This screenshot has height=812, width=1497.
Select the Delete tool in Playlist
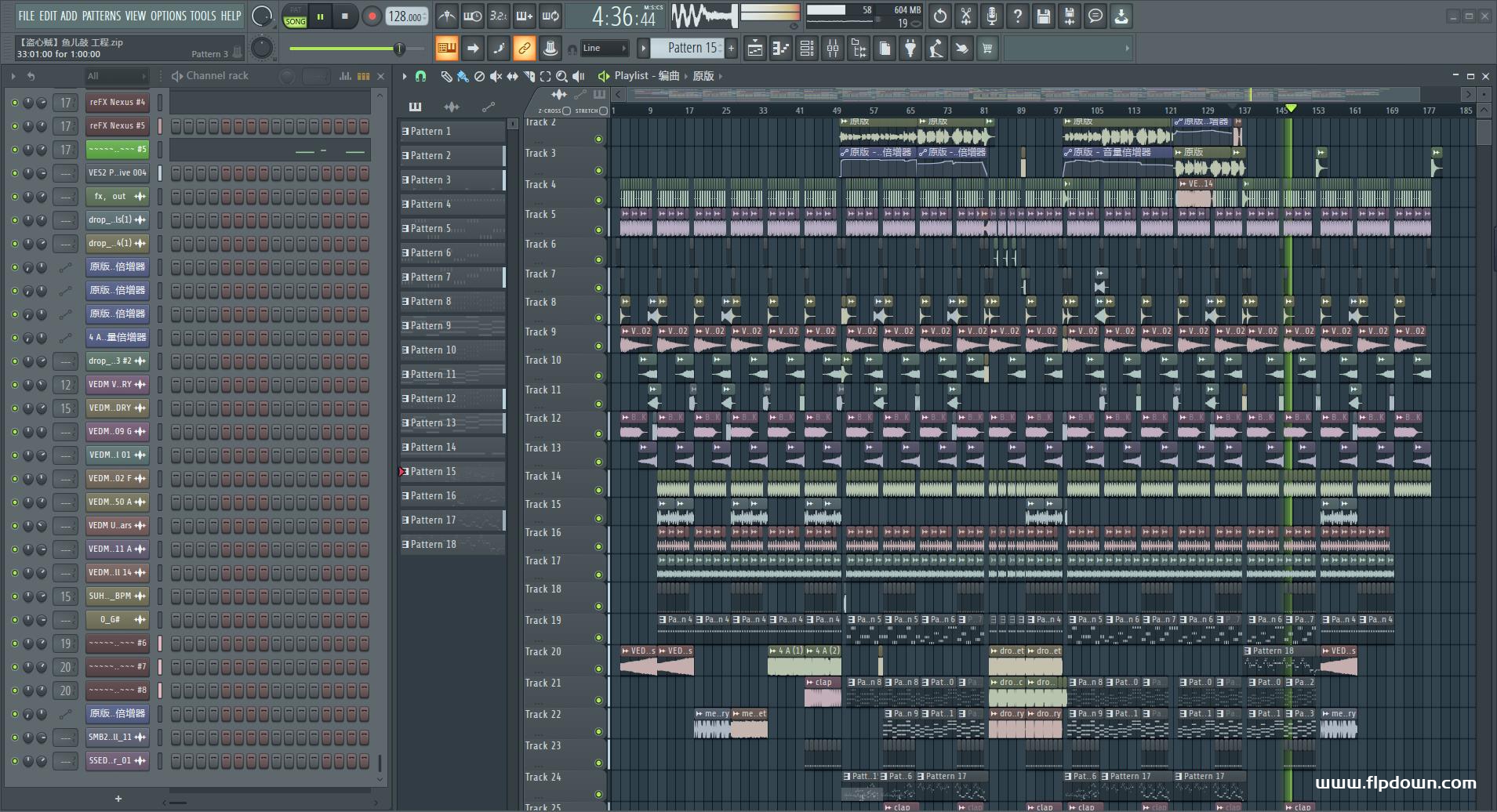[479, 76]
